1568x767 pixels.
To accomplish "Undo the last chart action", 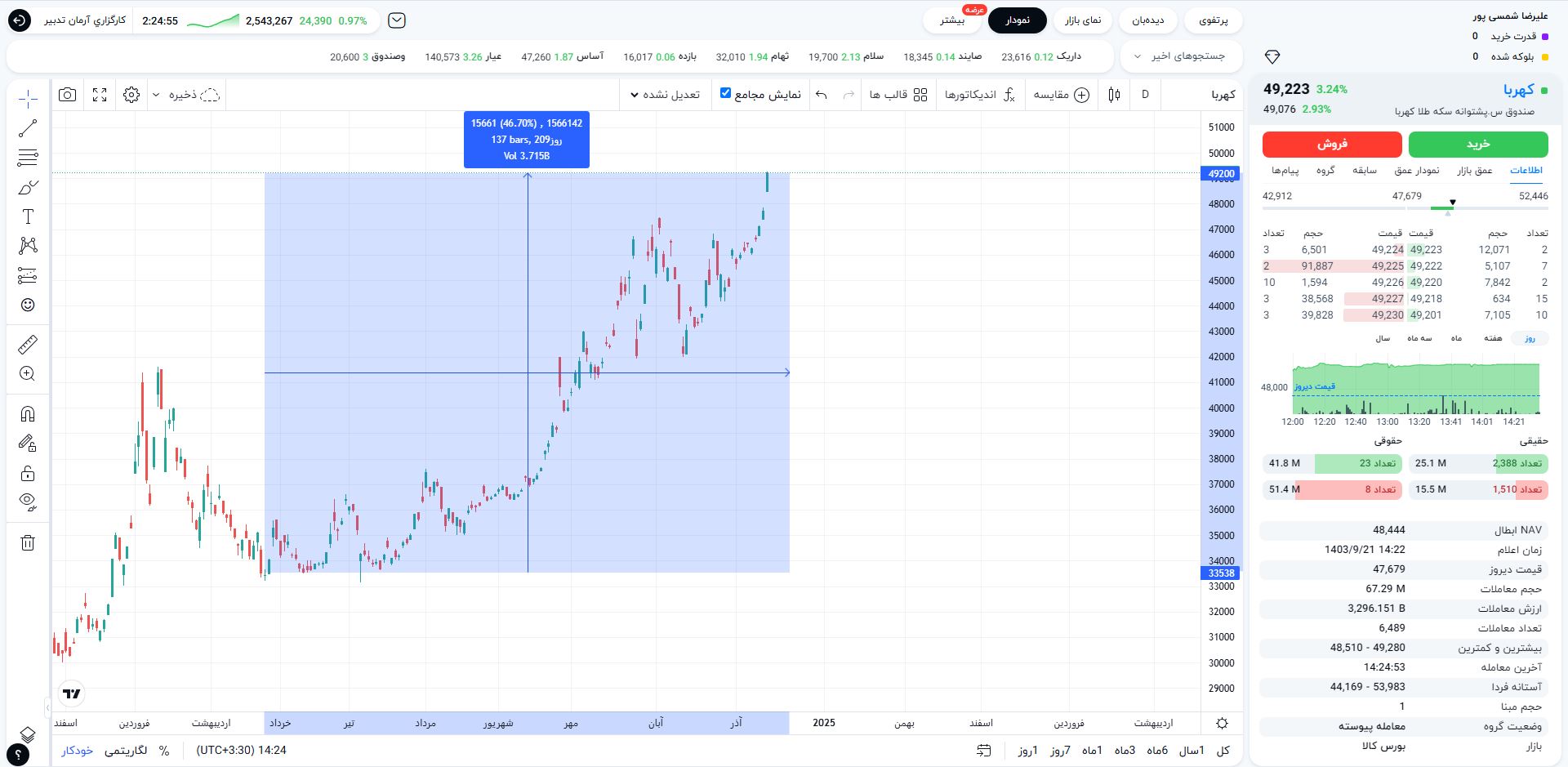I will click(x=822, y=95).
